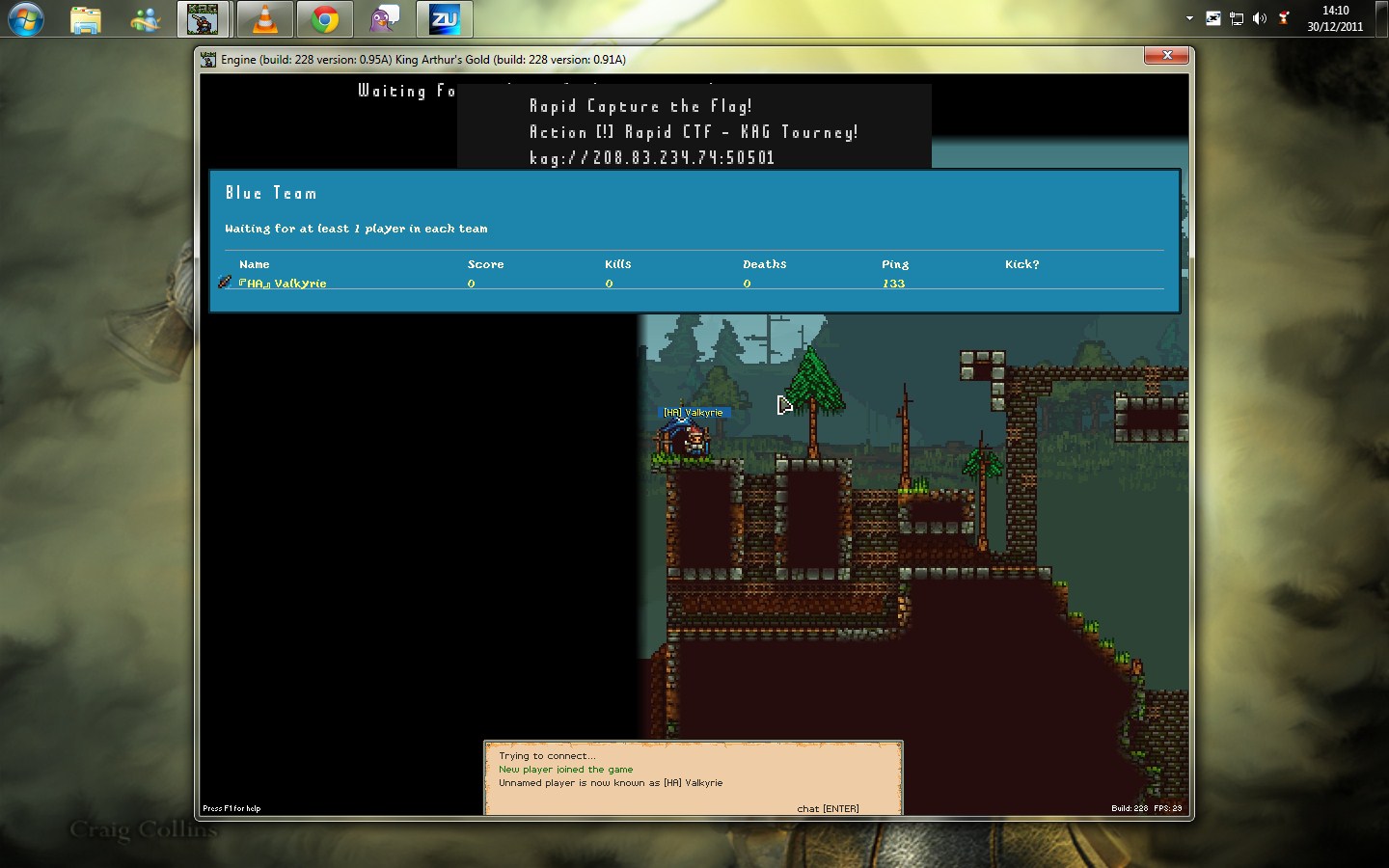Image resolution: width=1389 pixels, height=868 pixels.
Task: Open Windows Explorer from the taskbar
Action: point(86,19)
